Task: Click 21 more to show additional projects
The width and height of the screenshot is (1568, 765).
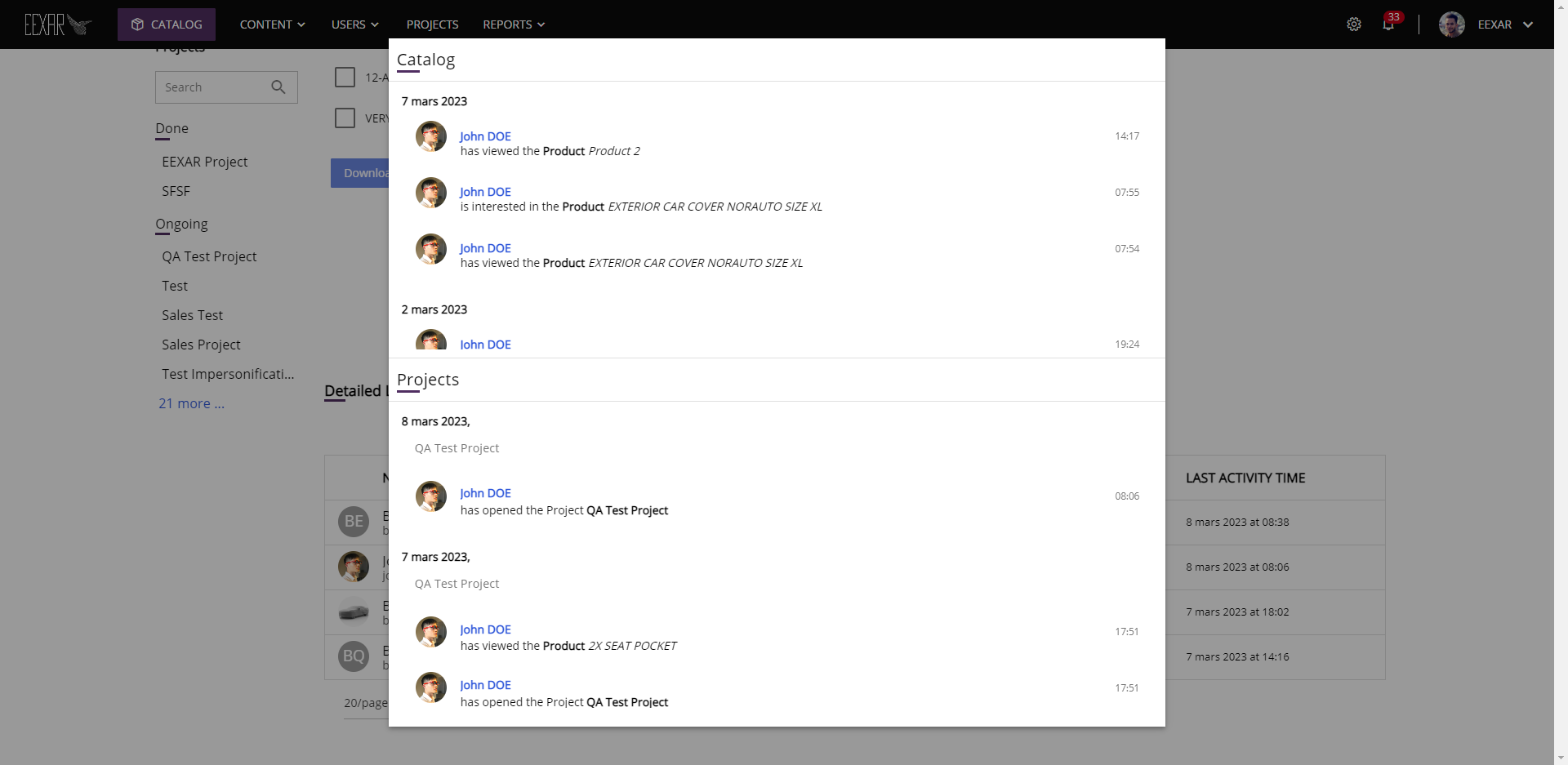Action: (x=191, y=403)
